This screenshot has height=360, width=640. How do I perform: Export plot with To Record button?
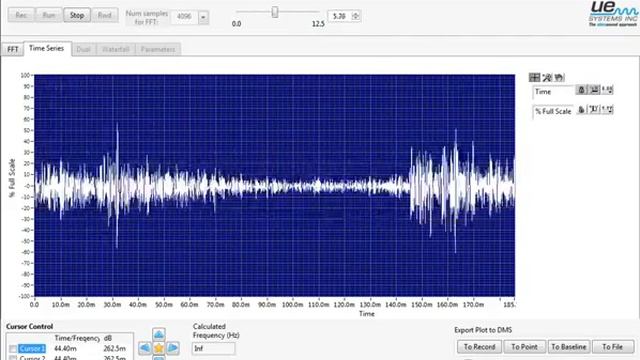click(479, 347)
